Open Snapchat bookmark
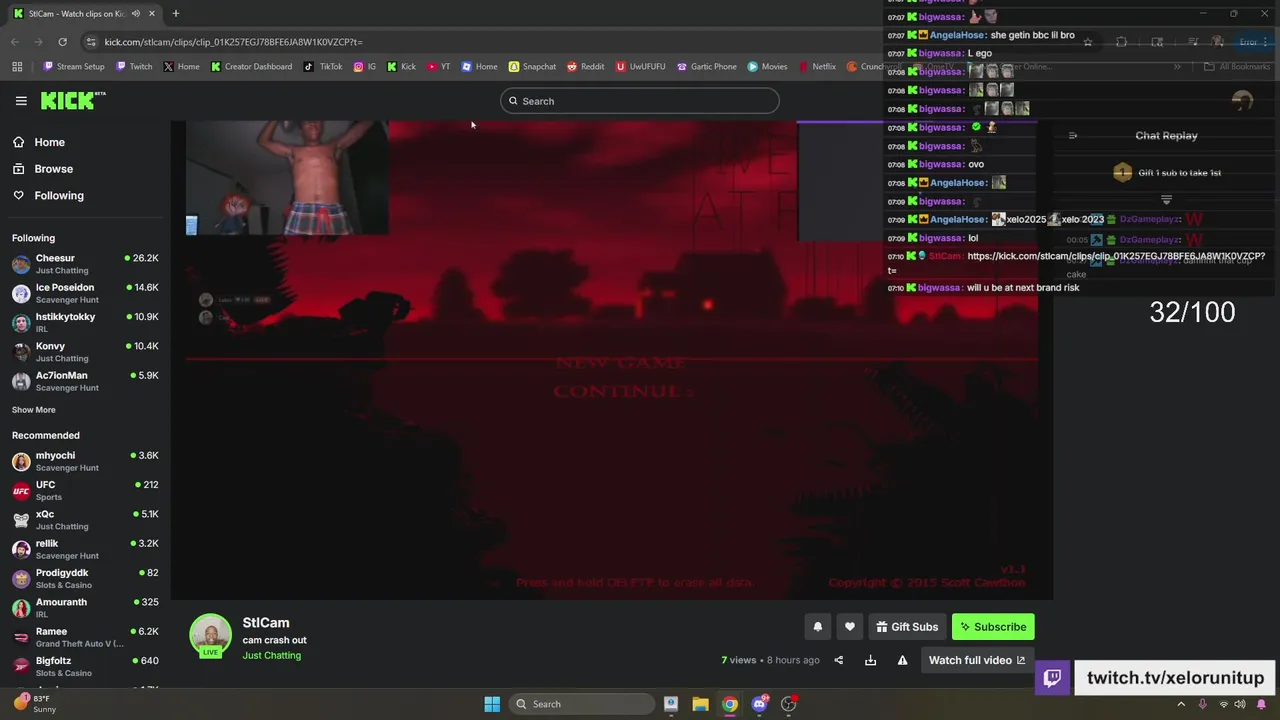Viewport: 1280px width, 720px height. point(532,67)
